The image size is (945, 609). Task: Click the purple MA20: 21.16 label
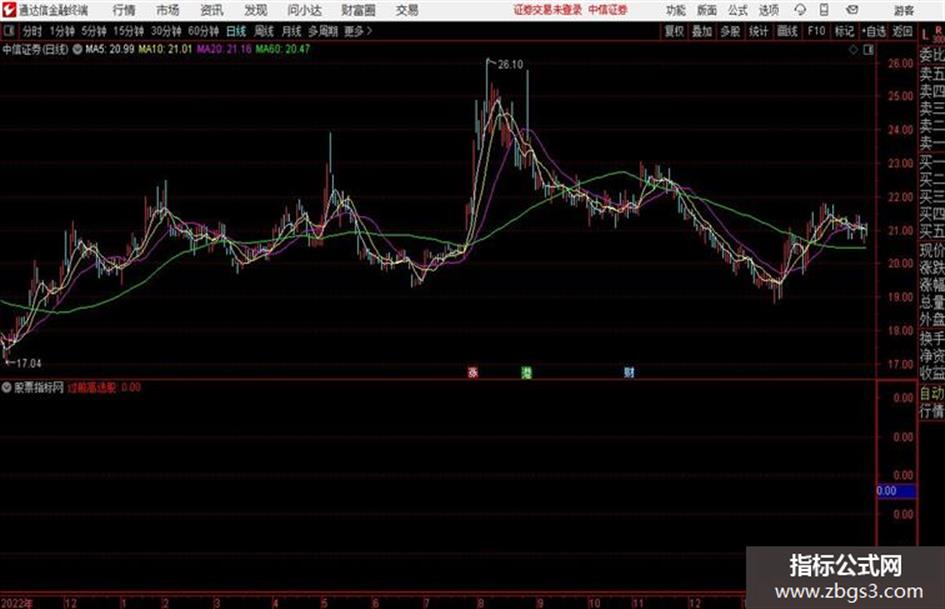coord(224,49)
